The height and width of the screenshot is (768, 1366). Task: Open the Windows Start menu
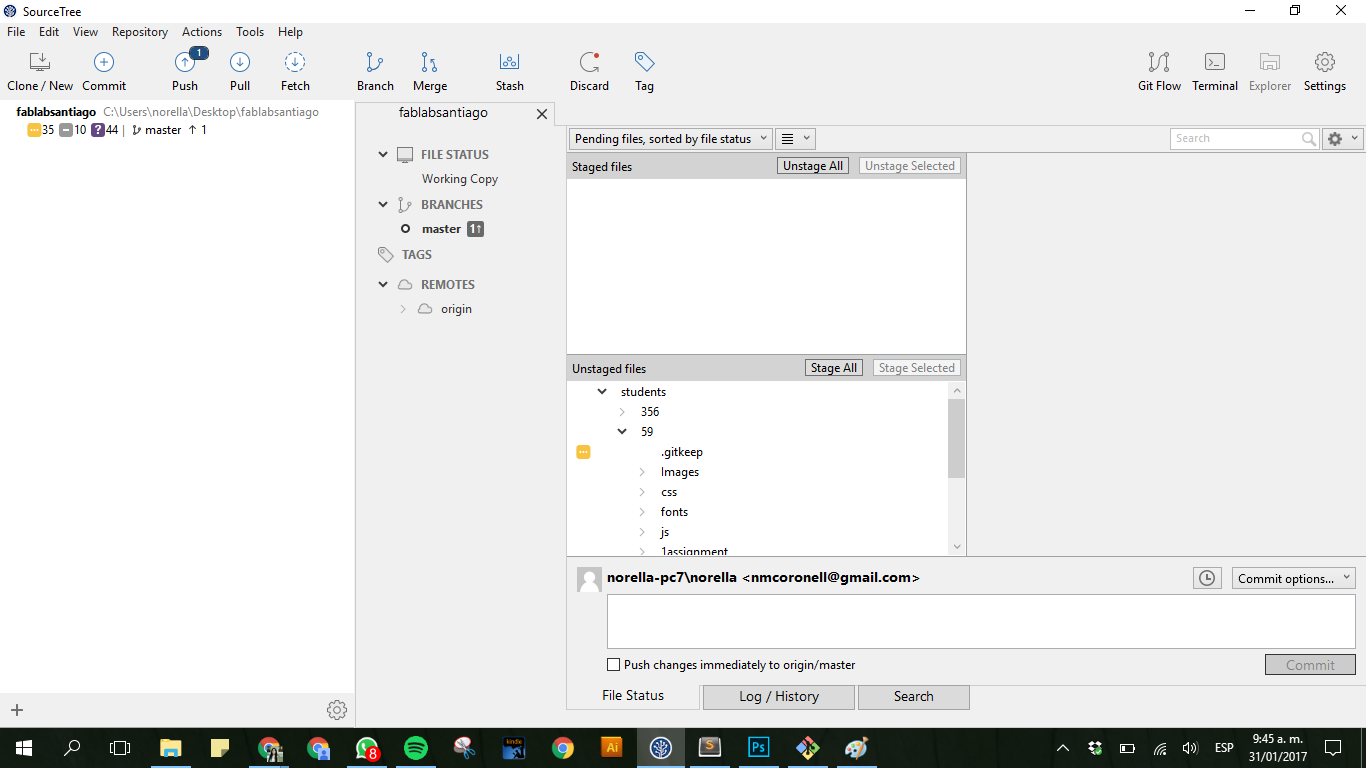pyautogui.click(x=24, y=747)
